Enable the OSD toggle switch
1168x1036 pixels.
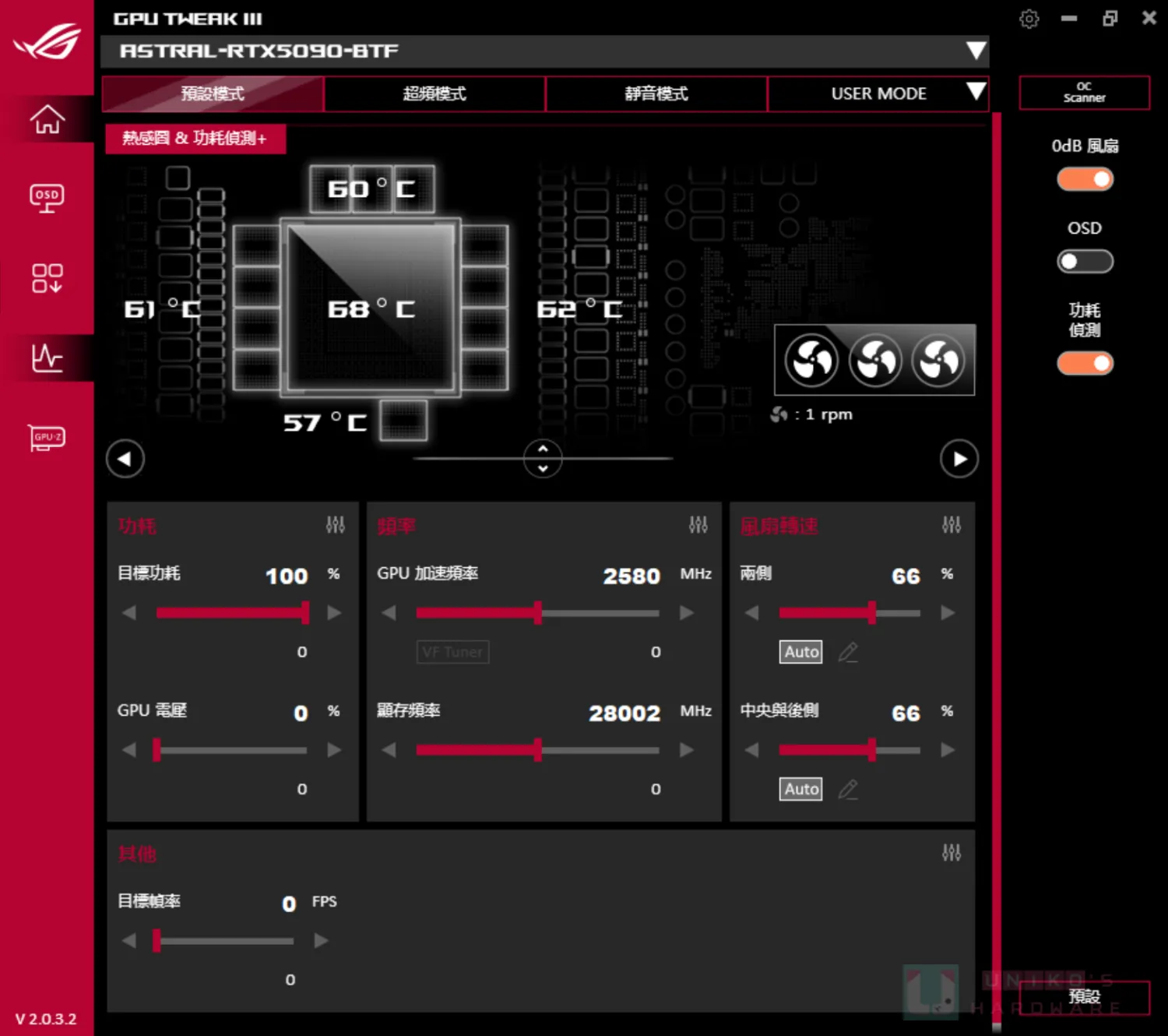(1085, 262)
